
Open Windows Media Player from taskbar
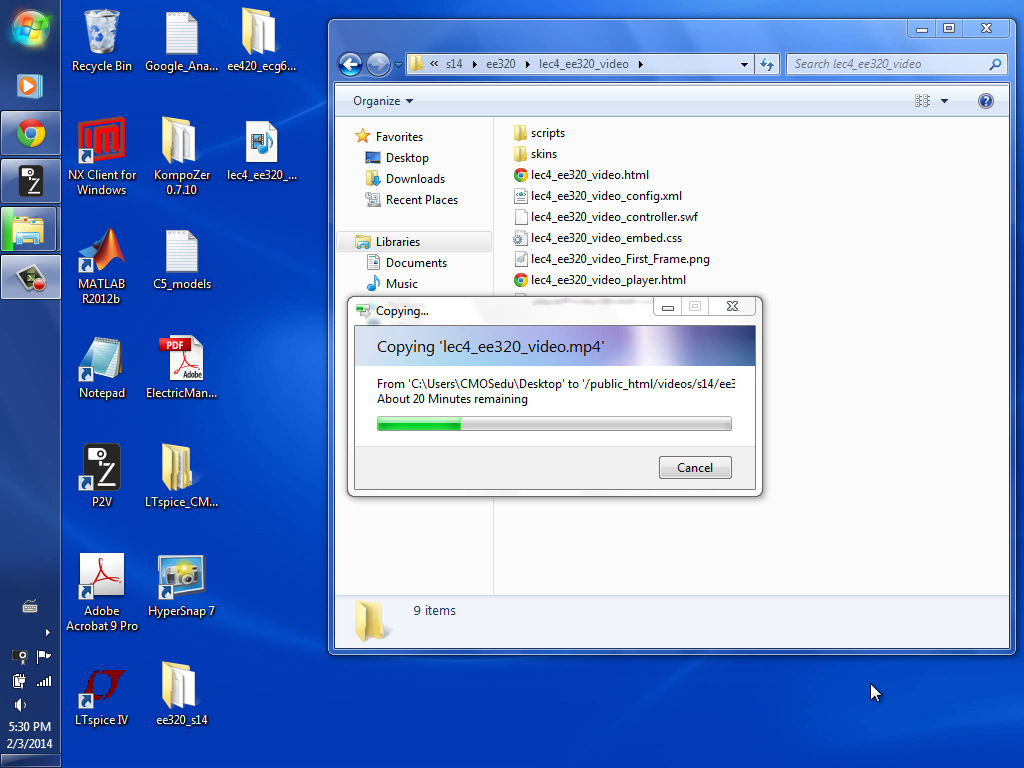(x=30, y=86)
